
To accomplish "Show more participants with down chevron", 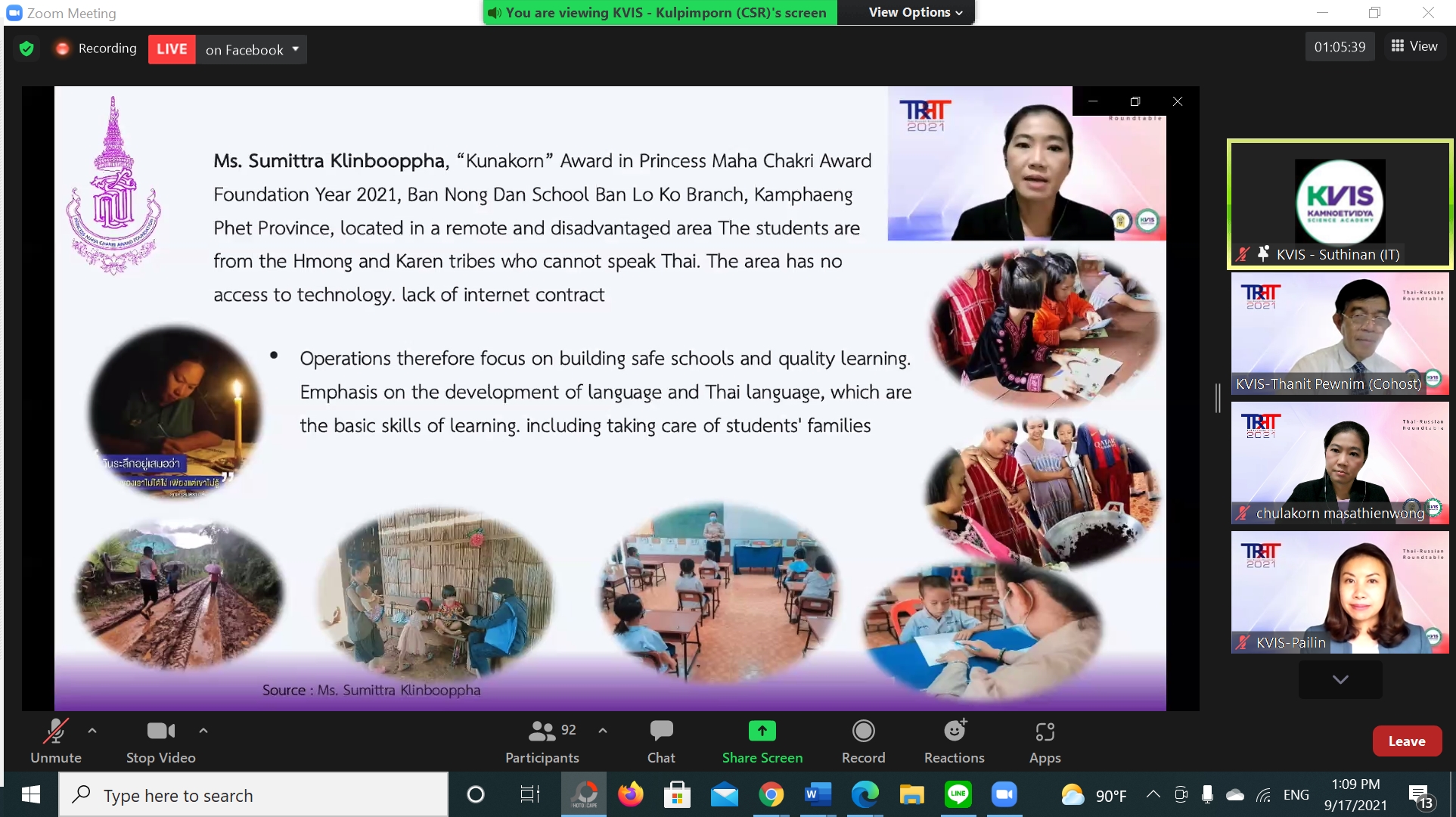I will tap(1340, 679).
